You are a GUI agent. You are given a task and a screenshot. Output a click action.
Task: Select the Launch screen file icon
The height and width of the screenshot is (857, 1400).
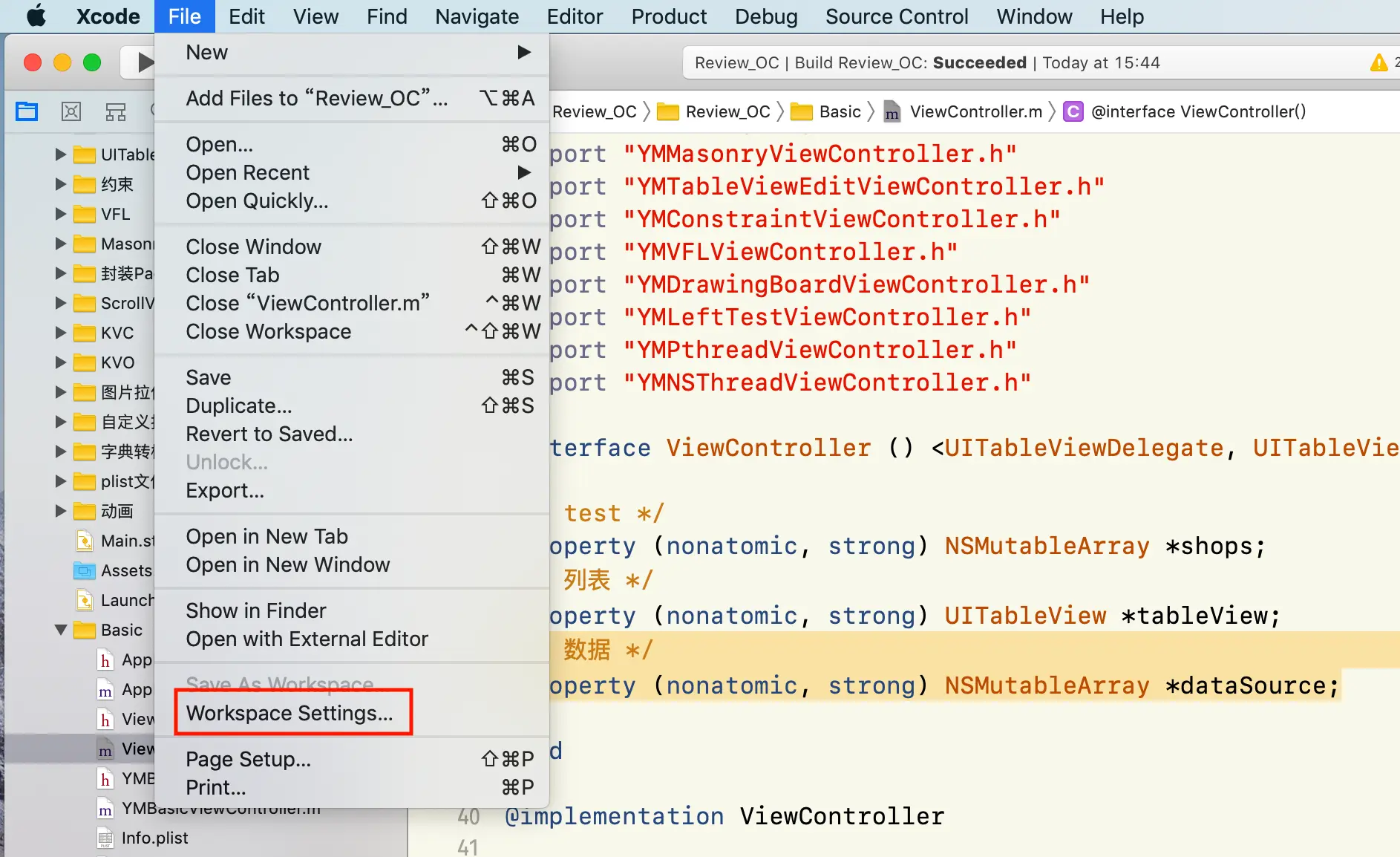click(85, 600)
